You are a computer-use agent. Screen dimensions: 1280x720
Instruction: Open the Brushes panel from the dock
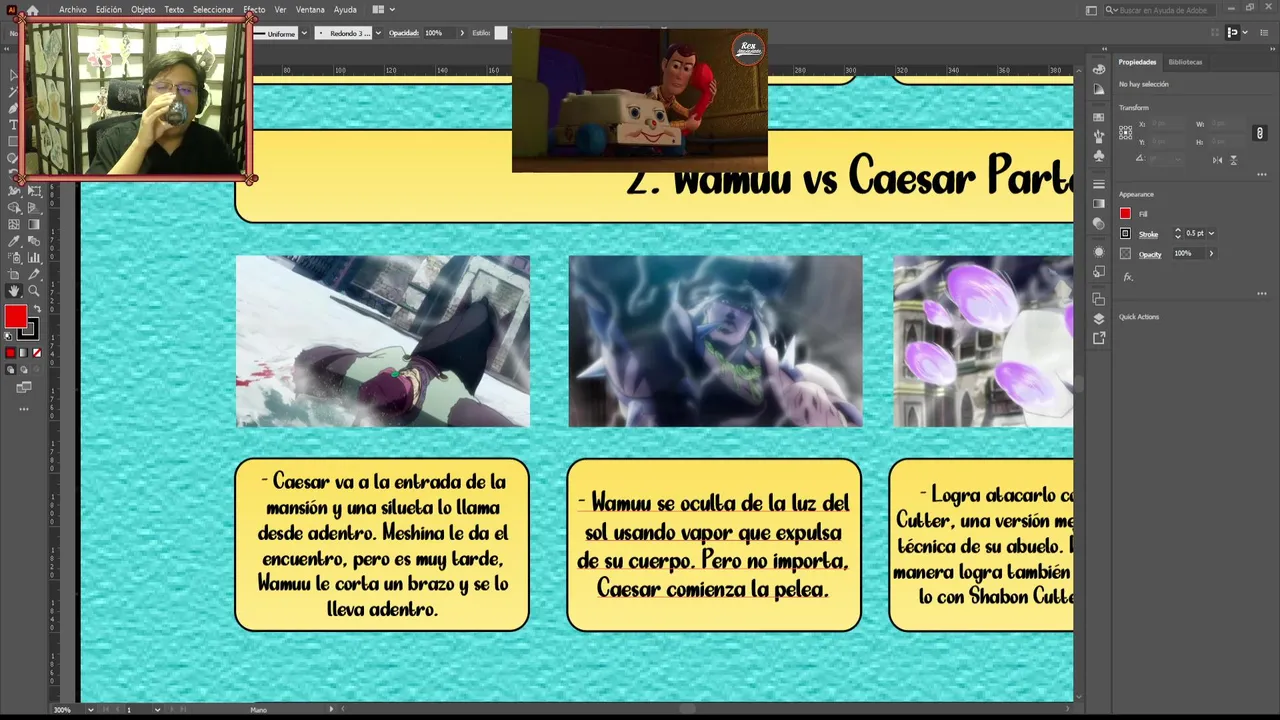1099,136
